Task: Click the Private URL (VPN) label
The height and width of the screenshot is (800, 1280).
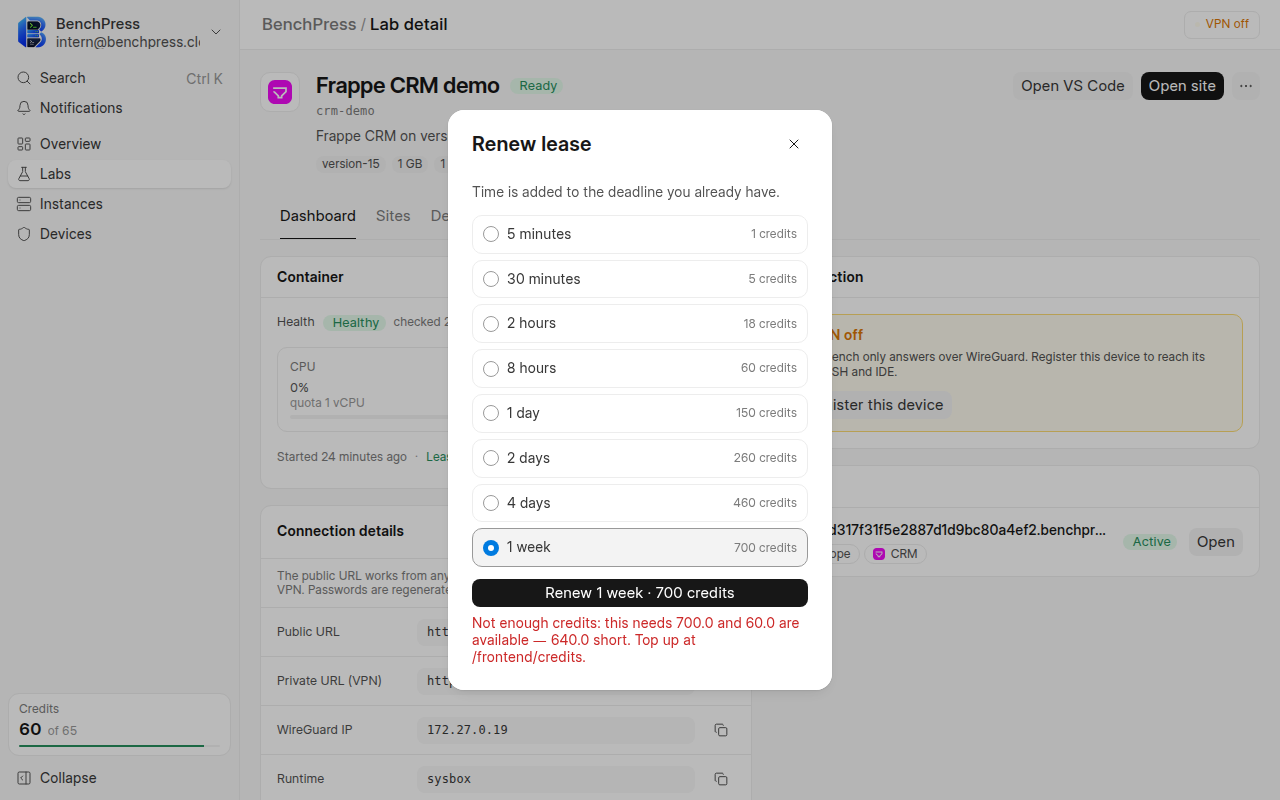Action: (329, 681)
